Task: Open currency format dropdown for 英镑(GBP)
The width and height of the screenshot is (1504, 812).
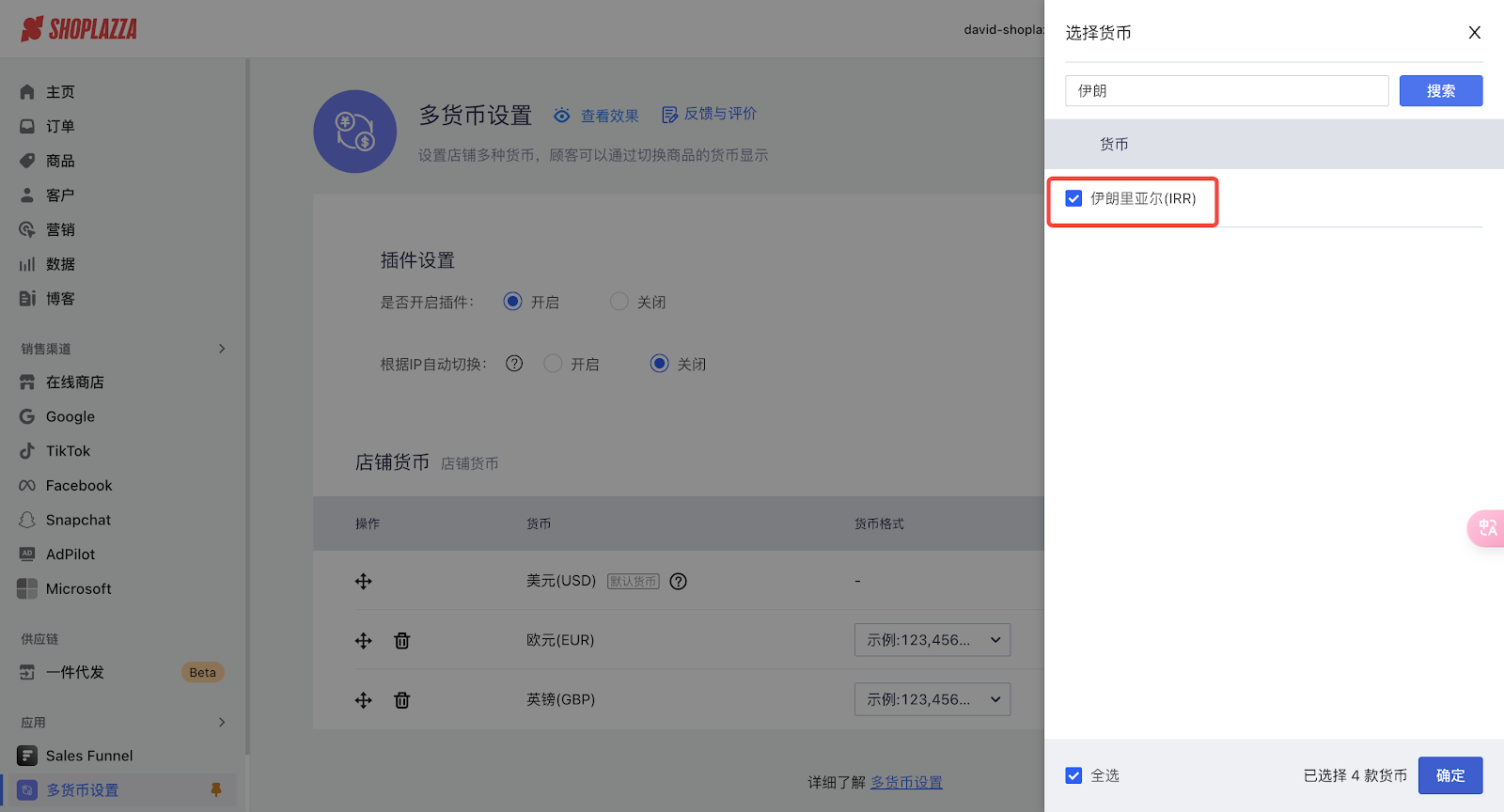Action: click(932, 699)
